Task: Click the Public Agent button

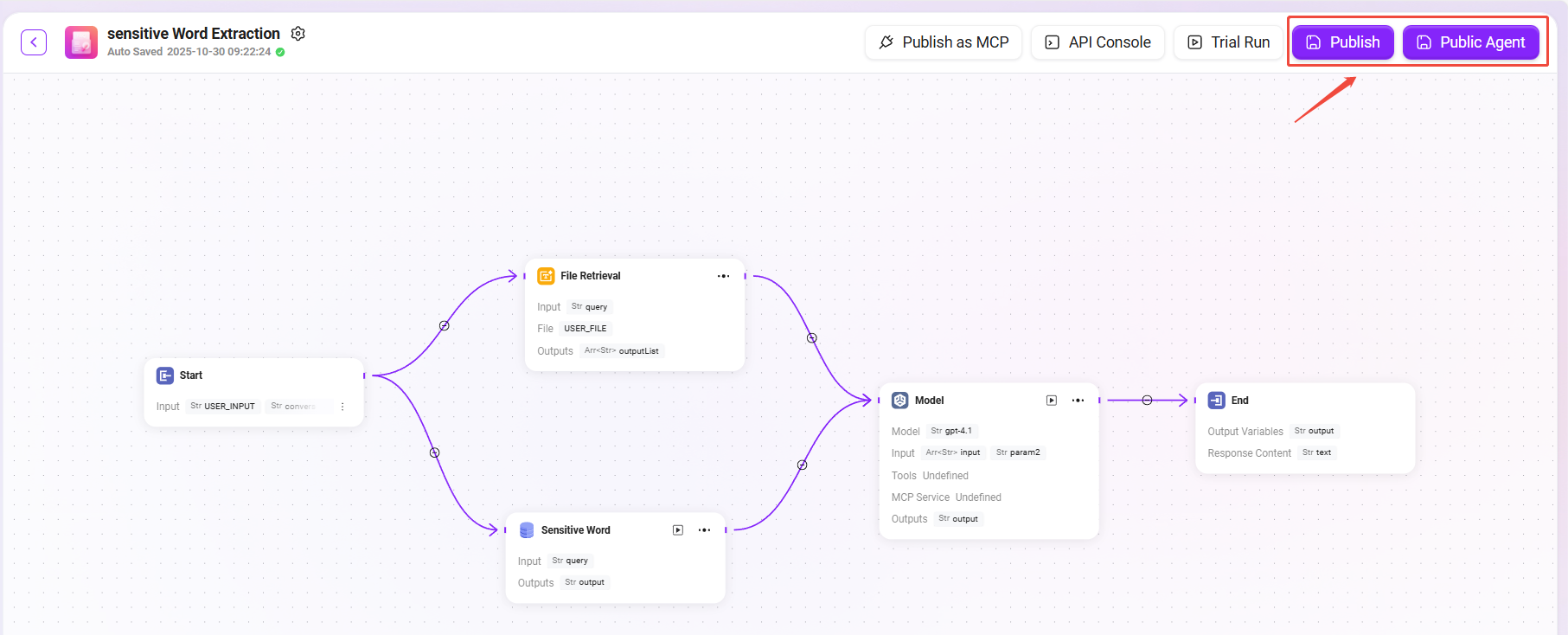Action: pyautogui.click(x=1470, y=42)
